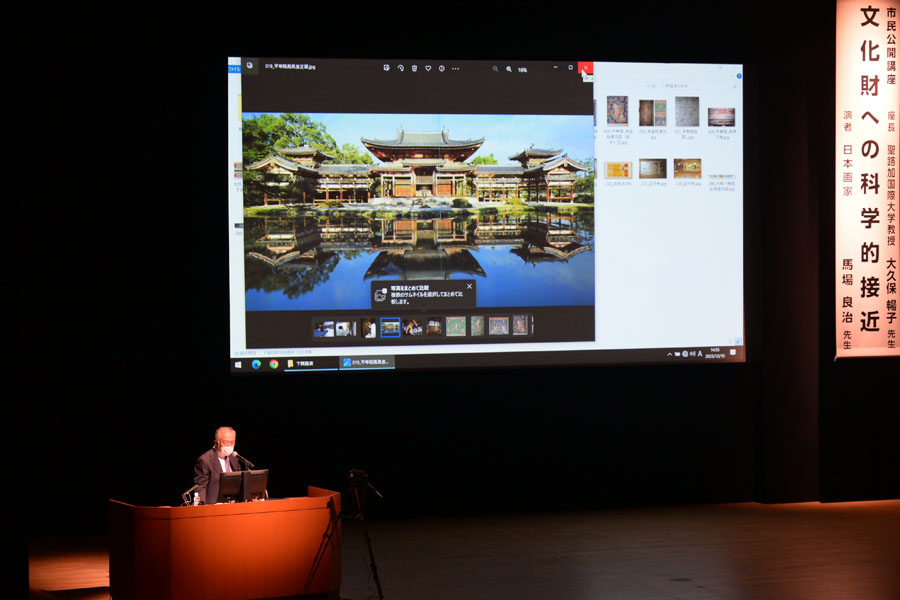Image resolution: width=900 pixels, height=600 pixels.
Task: Select the last thumbnail in the filmstrip
Action: pos(520,325)
